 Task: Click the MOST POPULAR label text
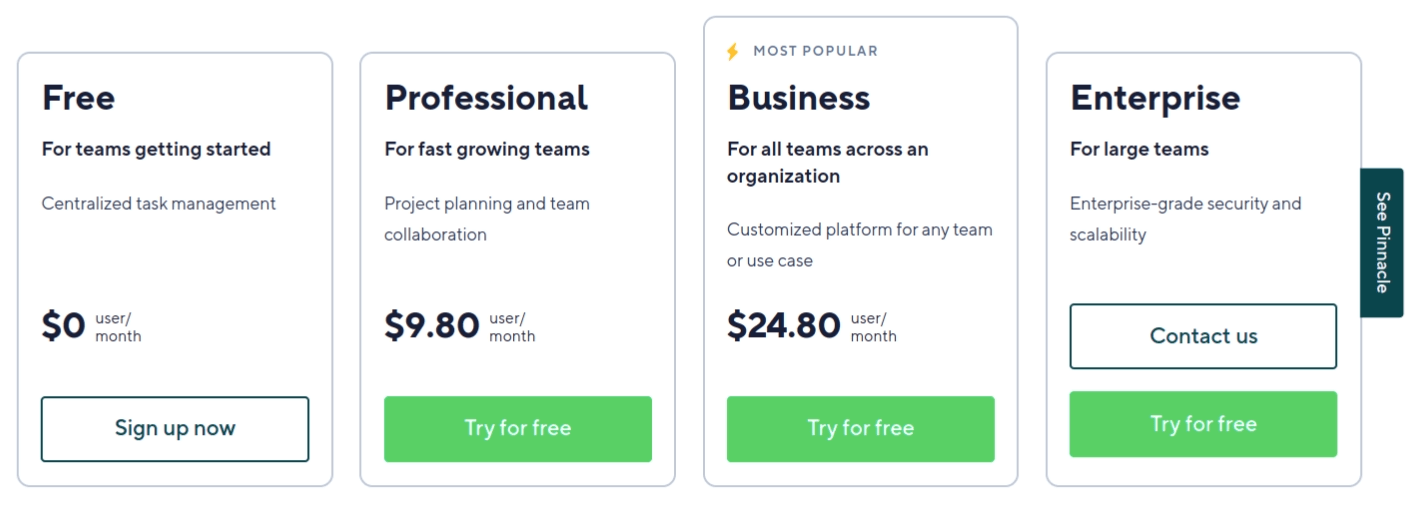point(815,51)
